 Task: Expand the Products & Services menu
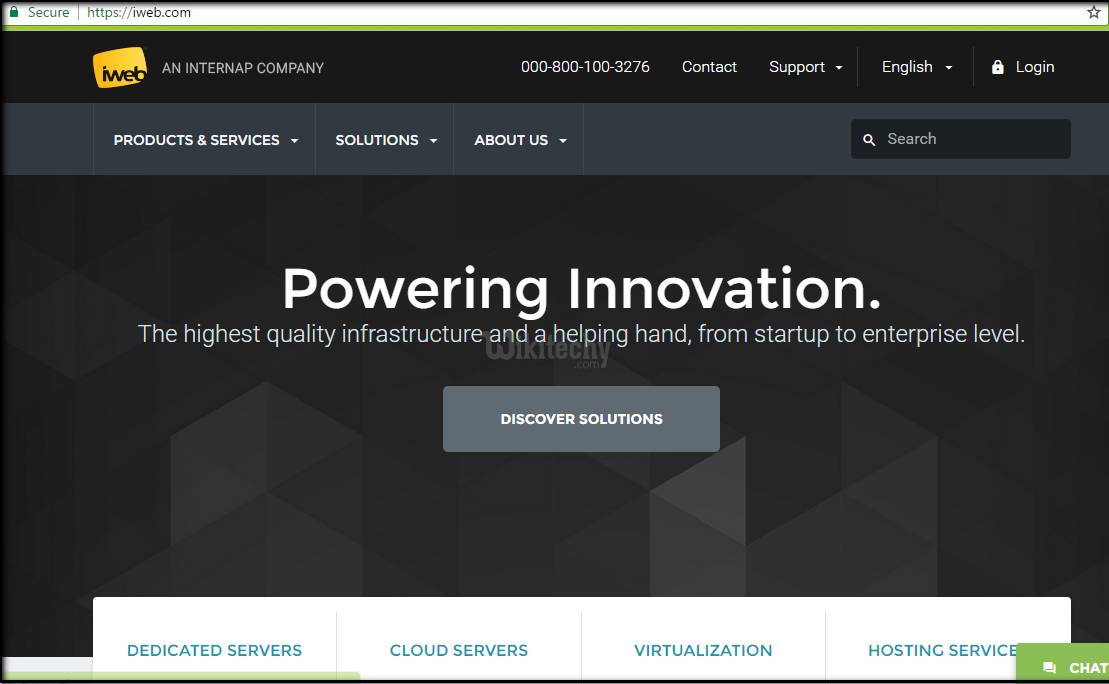click(x=203, y=140)
